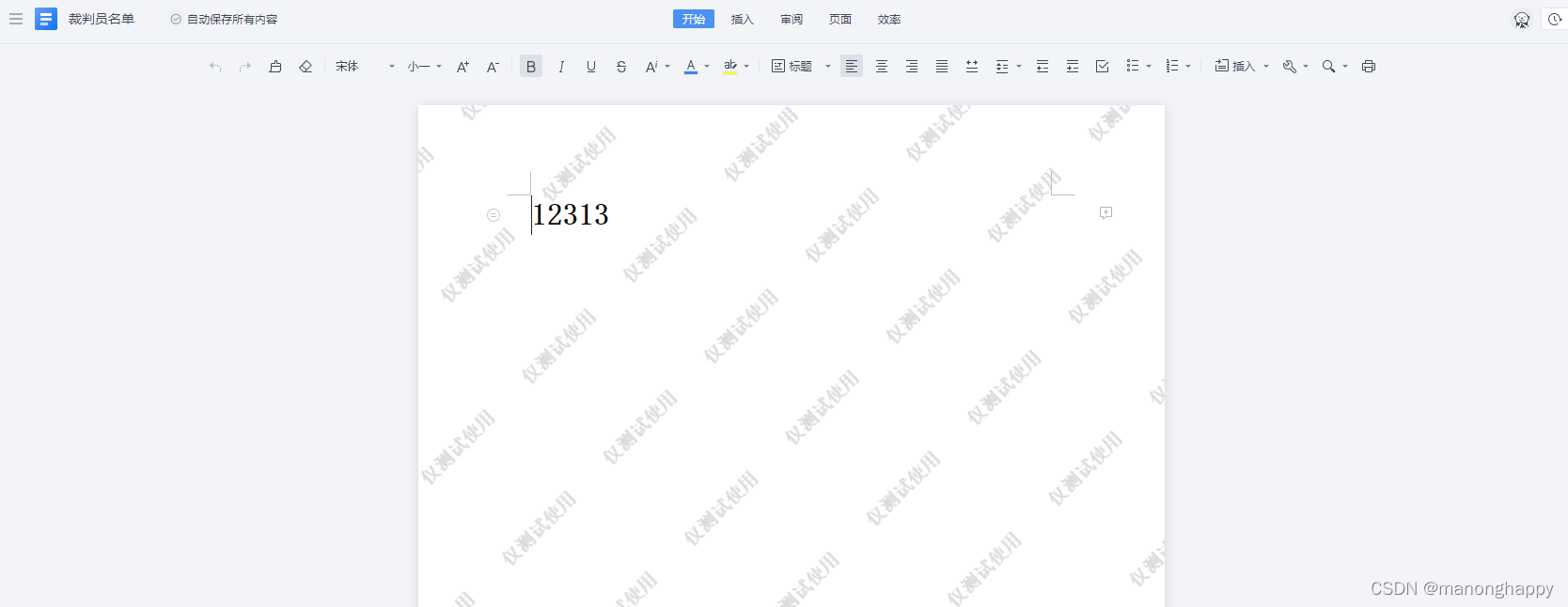Open the user avatar icon
The height and width of the screenshot is (607, 1568).
[1521, 20]
